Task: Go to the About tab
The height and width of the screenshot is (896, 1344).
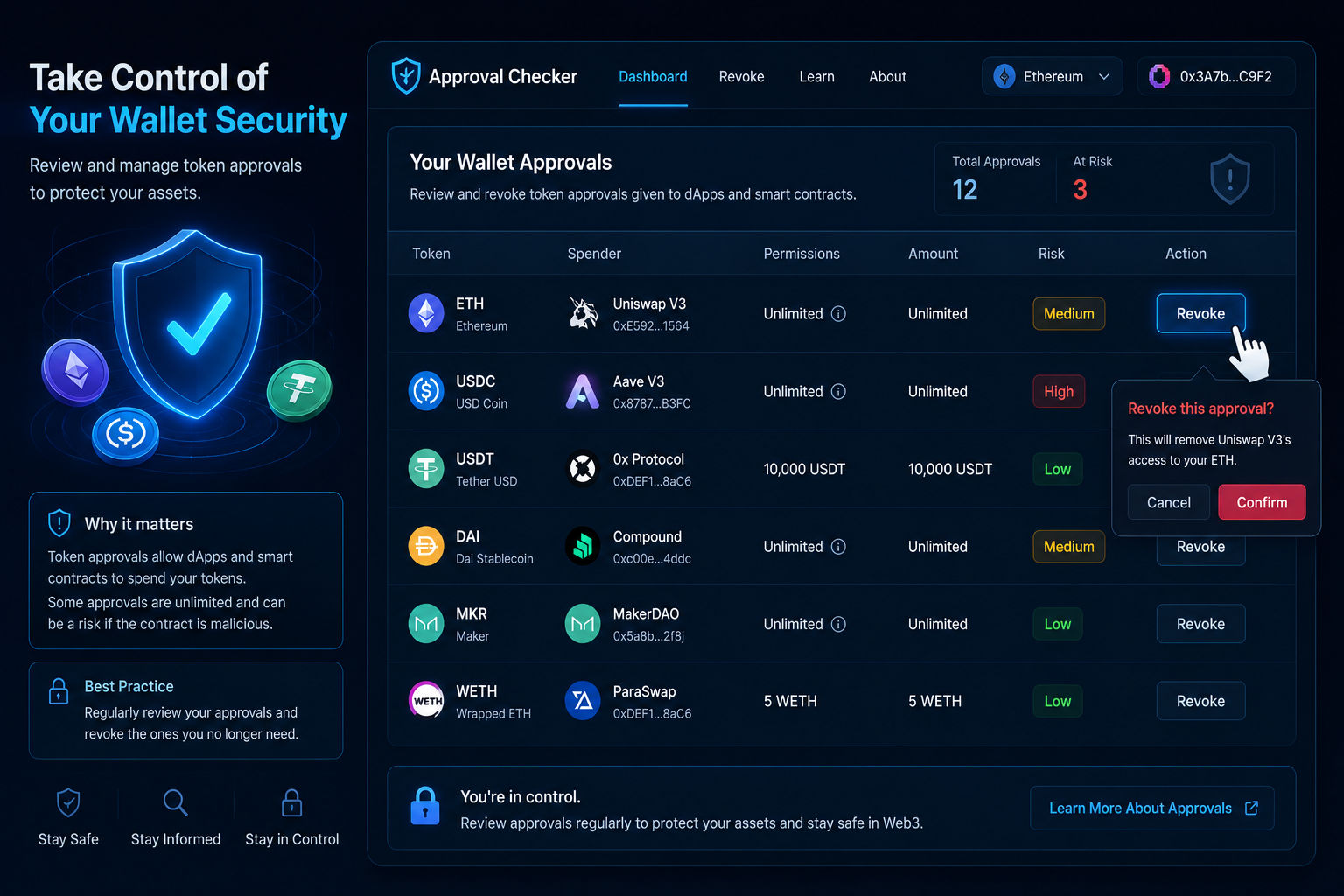Action: pyautogui.click(x=887, y=76)
